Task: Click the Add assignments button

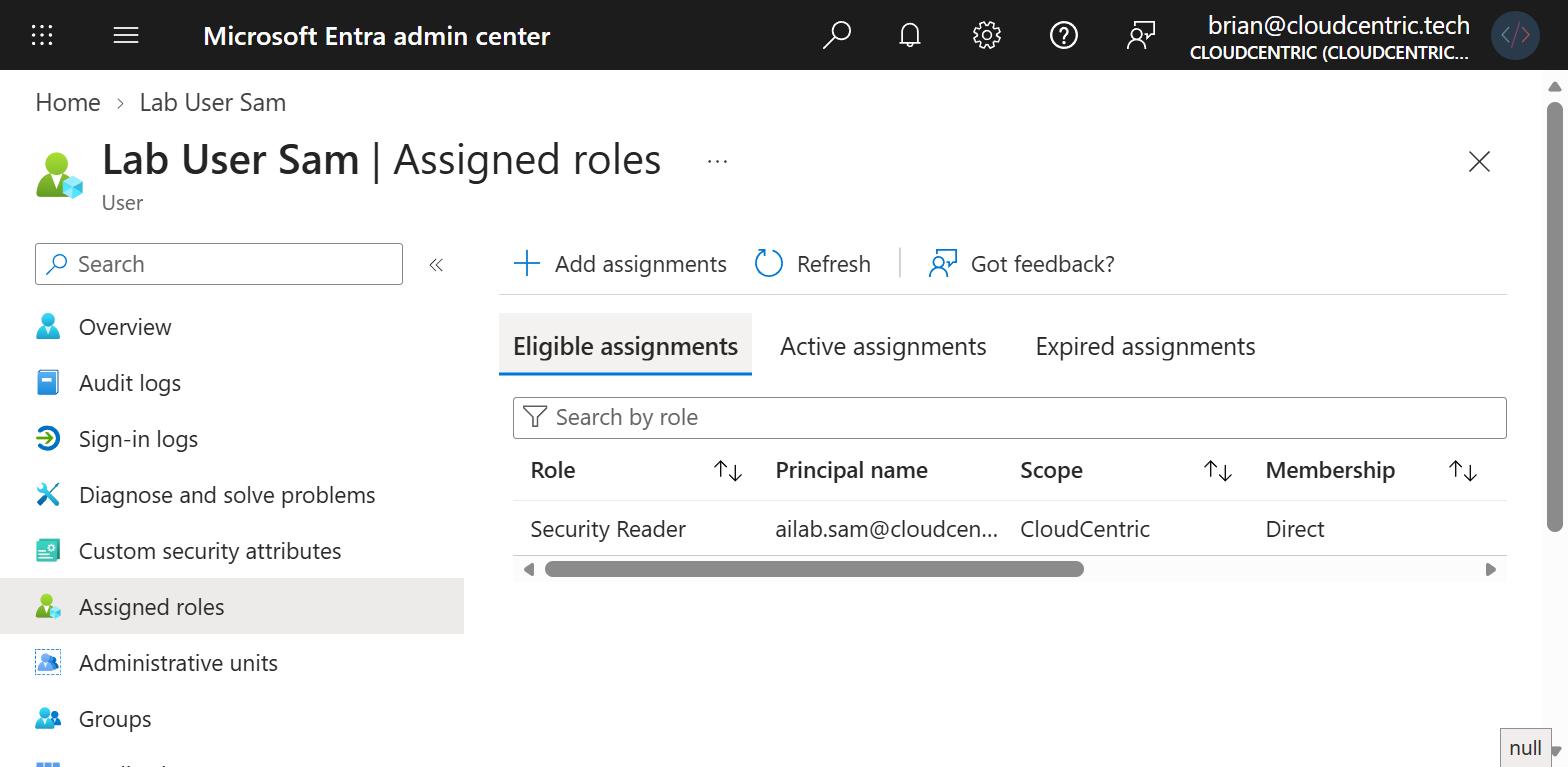Action: [620, 264]
